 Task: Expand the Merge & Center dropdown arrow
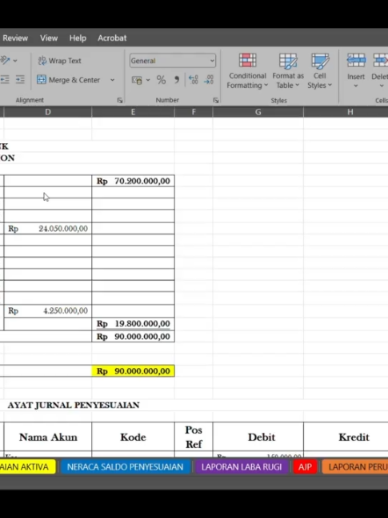[x=112, y=80]
